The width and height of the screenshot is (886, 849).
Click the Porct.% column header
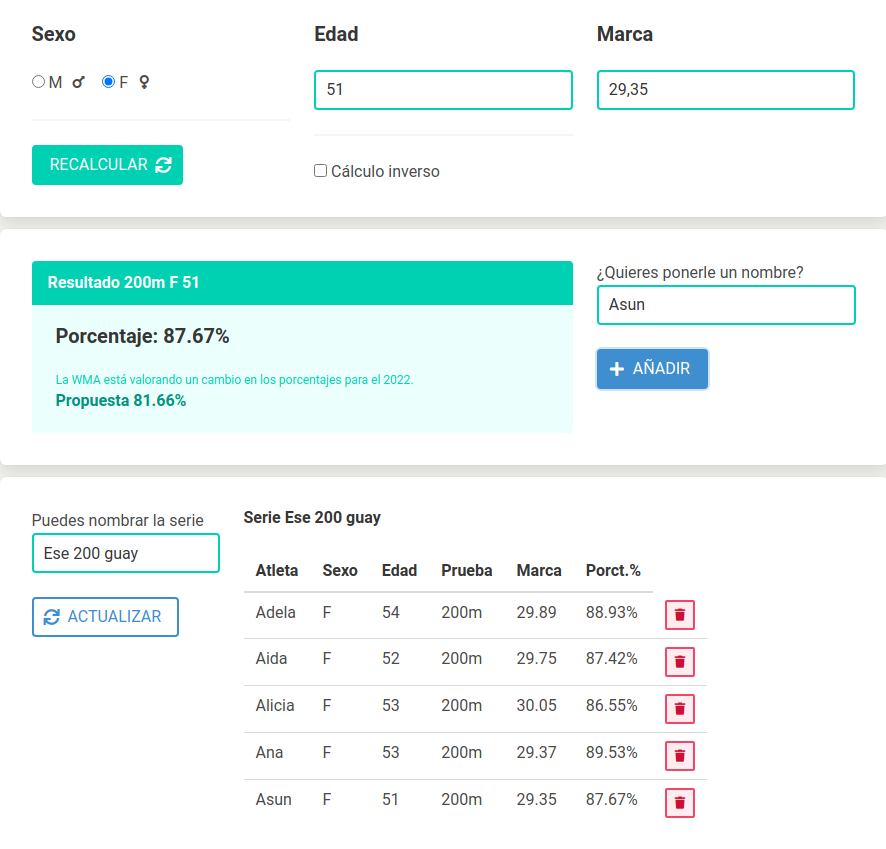tap(613, 571)
